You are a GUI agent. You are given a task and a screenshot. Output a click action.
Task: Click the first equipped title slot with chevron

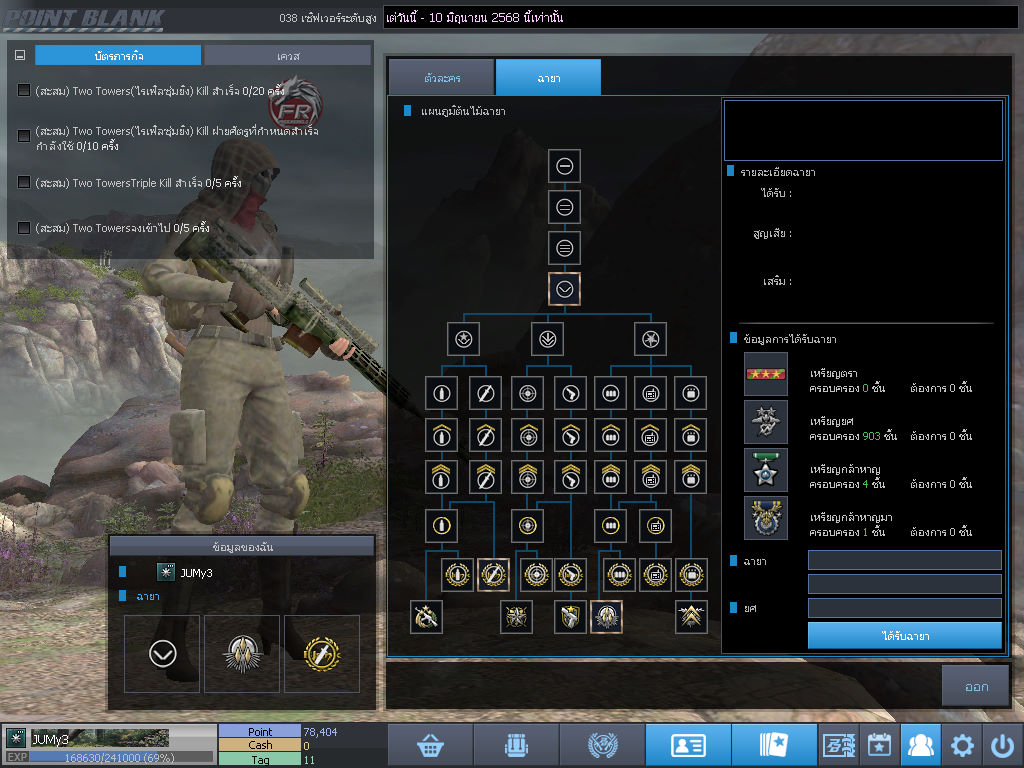(162, 653)
